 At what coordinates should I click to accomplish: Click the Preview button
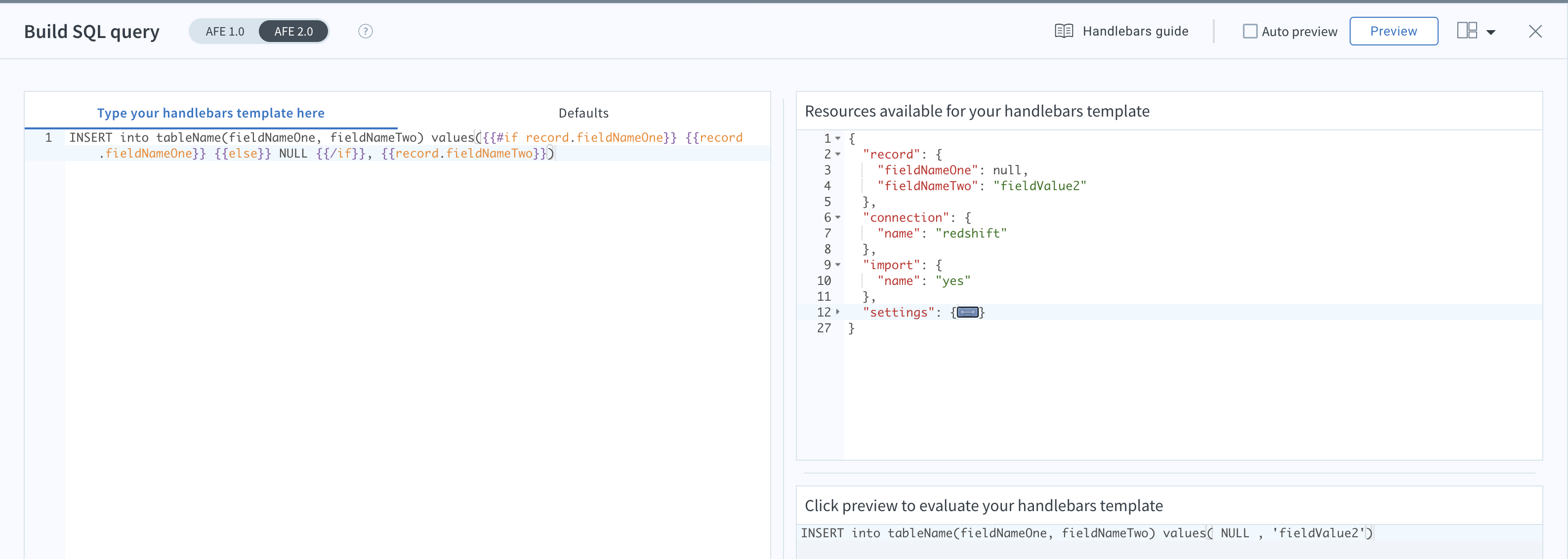pyautogui.click(x=1393, y=31)
